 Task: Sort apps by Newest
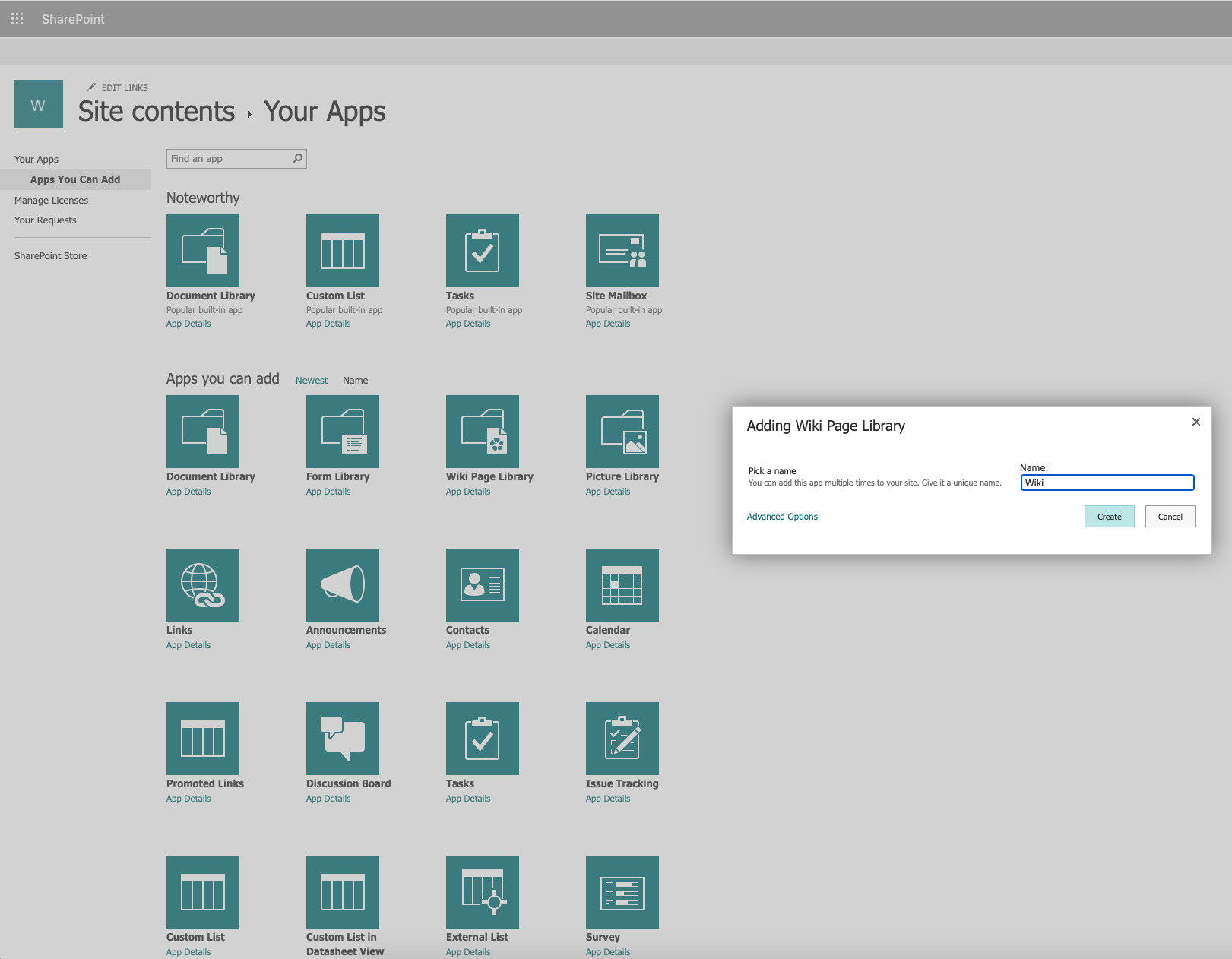[311, 381]
